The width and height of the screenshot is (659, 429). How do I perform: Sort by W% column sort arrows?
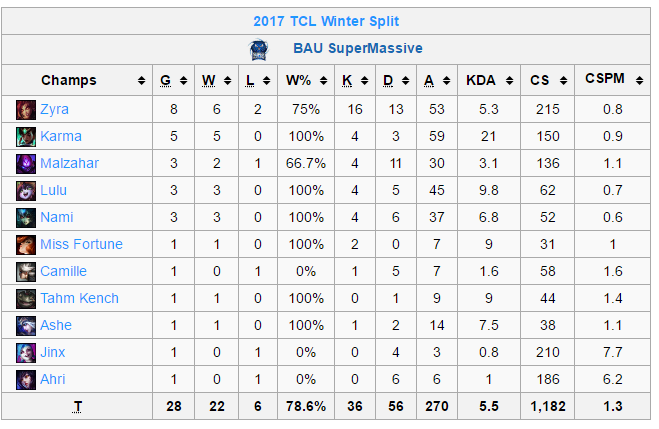(323, 81)
